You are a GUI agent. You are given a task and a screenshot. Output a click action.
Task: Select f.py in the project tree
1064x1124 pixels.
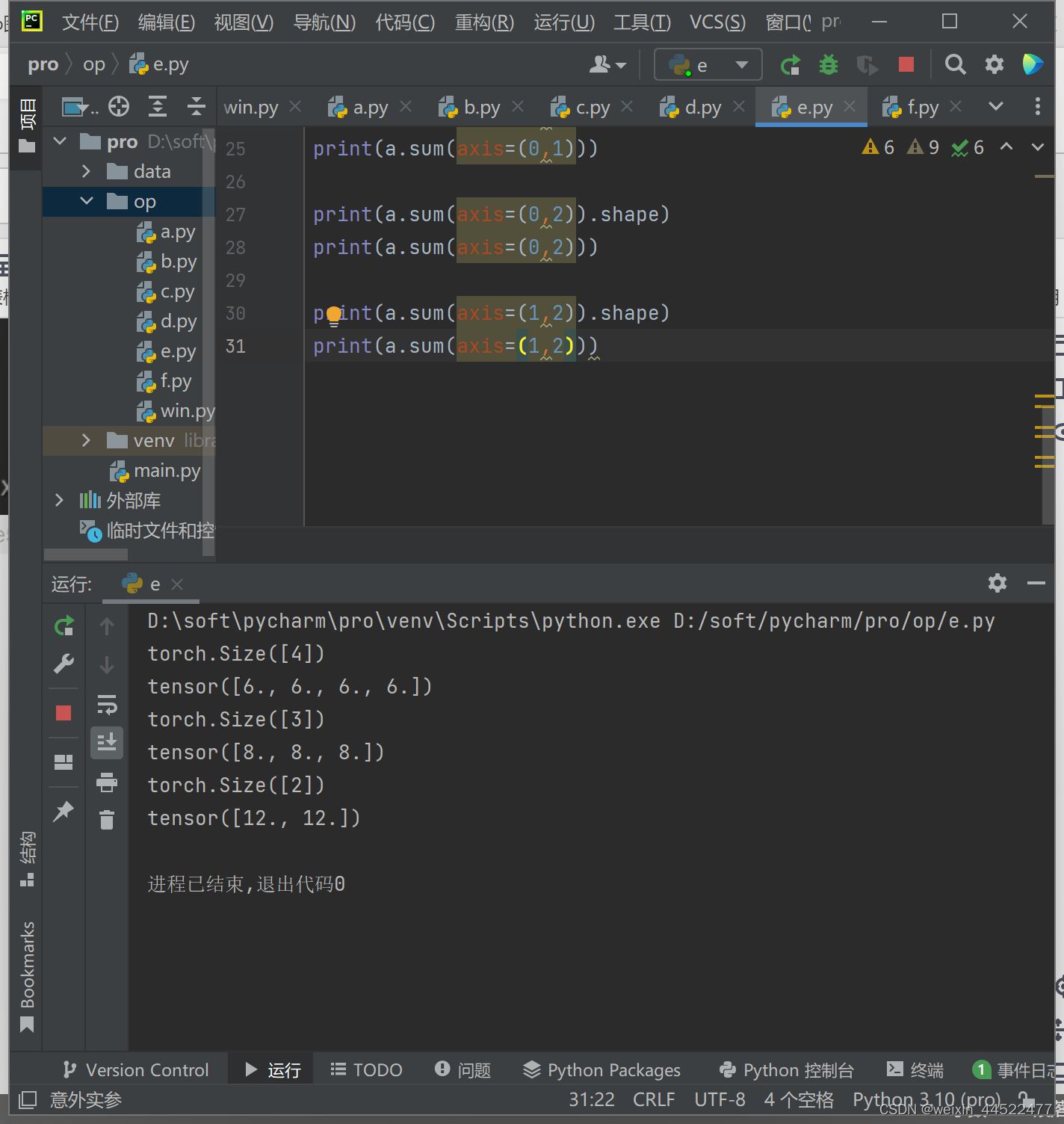pos(165,381)
